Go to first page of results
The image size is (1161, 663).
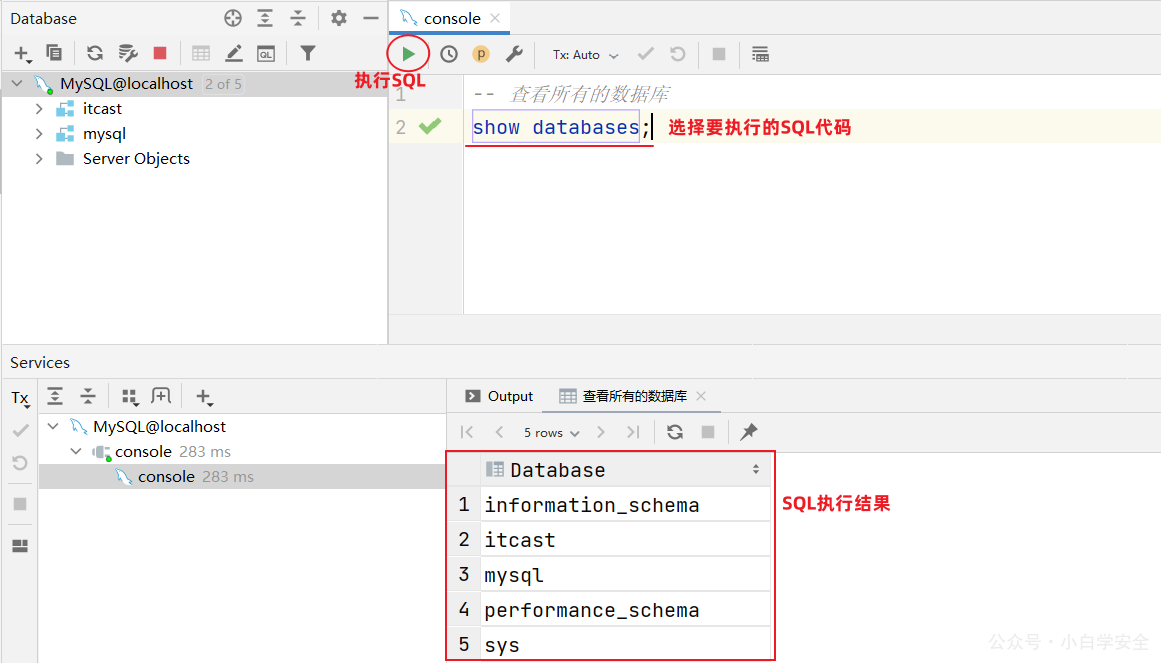pyautogui.click(x=466, y=432)
